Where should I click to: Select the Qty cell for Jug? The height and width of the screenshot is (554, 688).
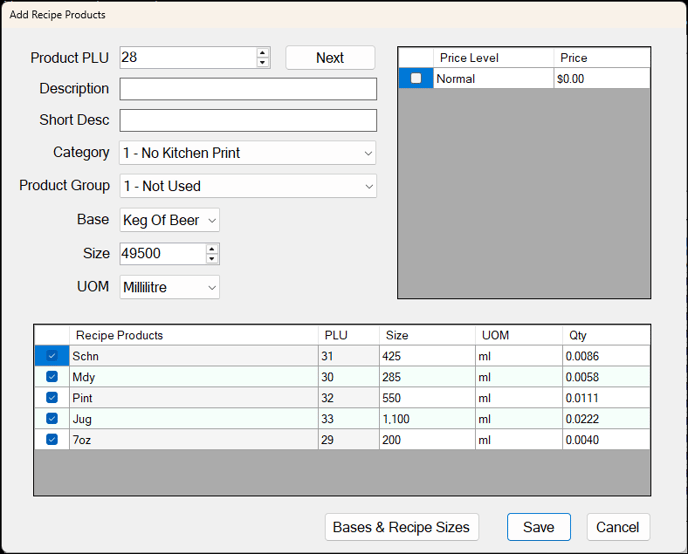pyautogui.click(x=605, y=419)
